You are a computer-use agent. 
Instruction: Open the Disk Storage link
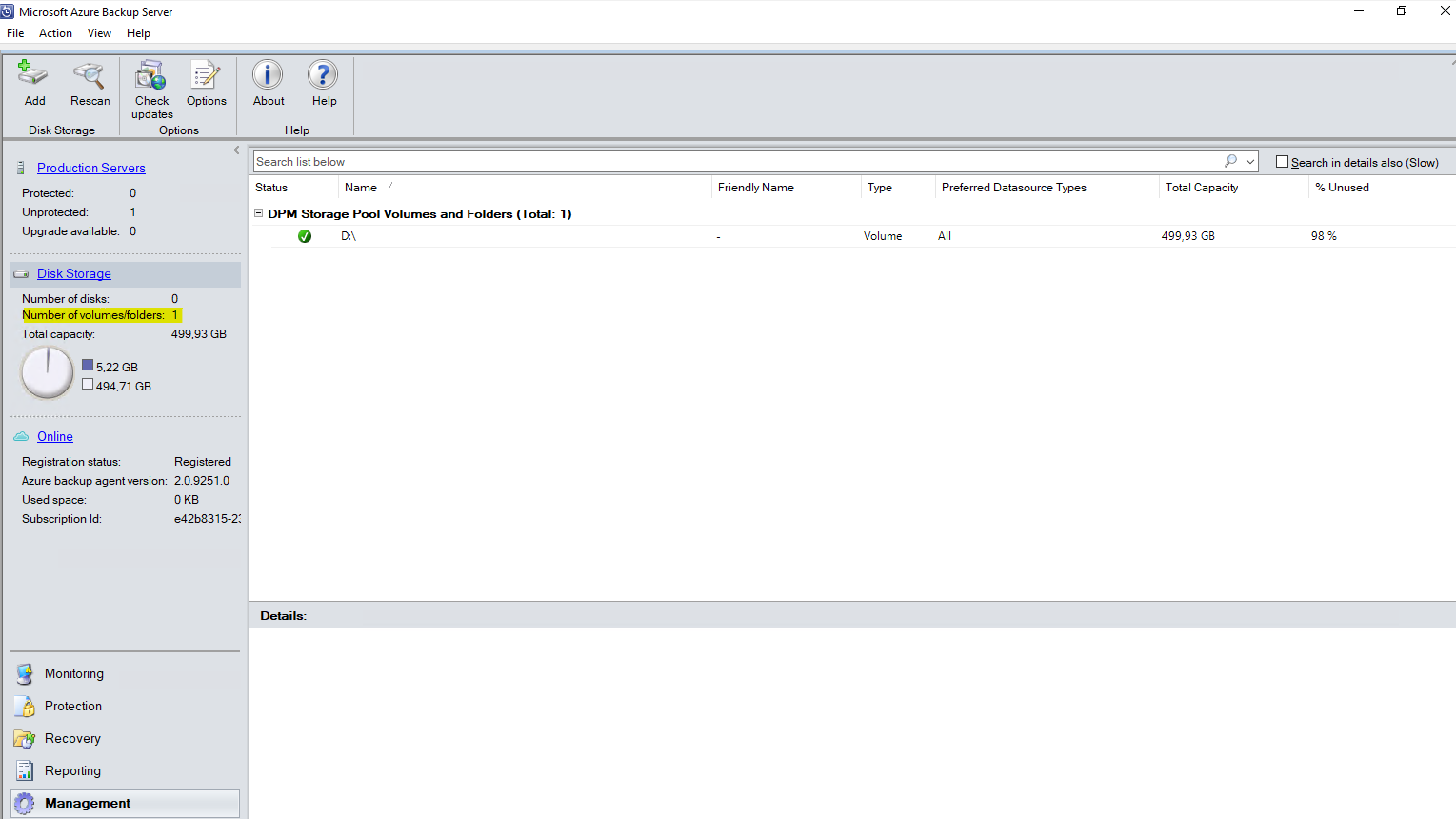coord(74,274)
